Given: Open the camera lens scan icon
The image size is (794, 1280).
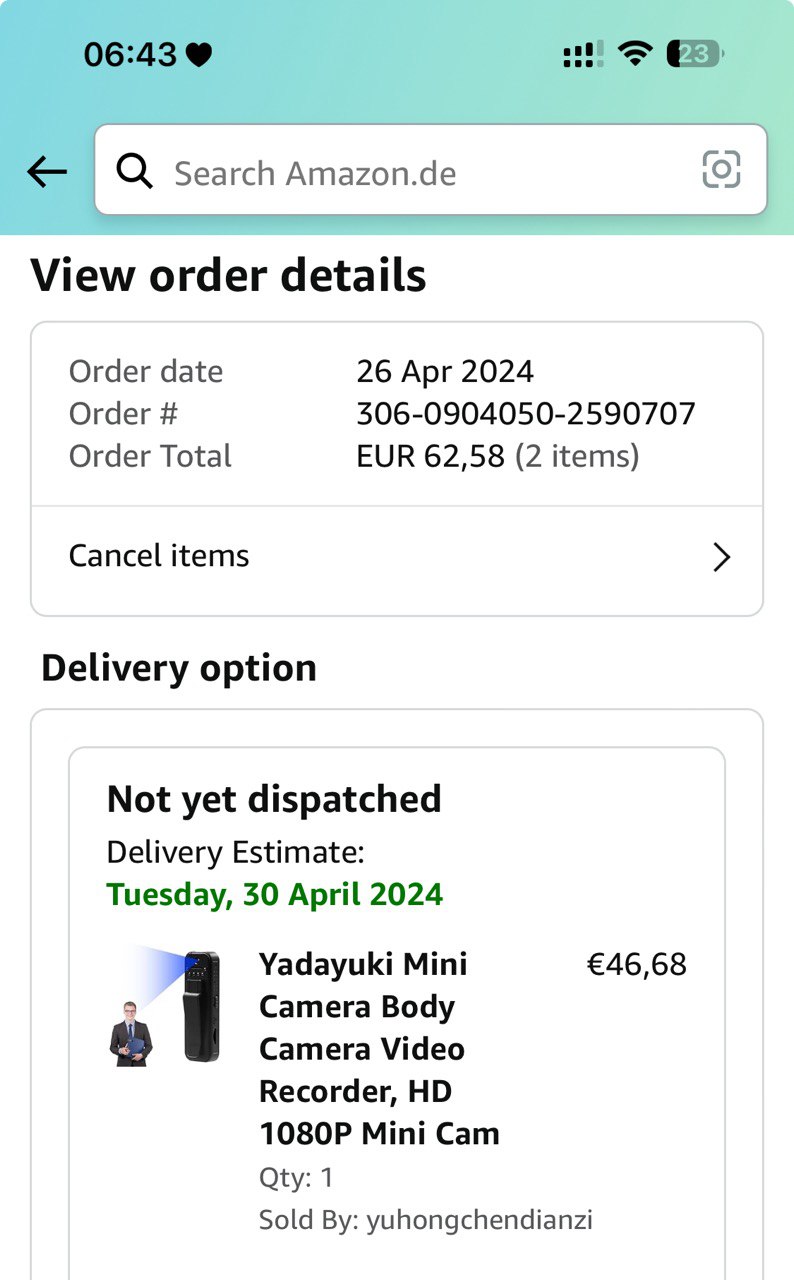Looking at the screenshot, I should coord(721,169).
